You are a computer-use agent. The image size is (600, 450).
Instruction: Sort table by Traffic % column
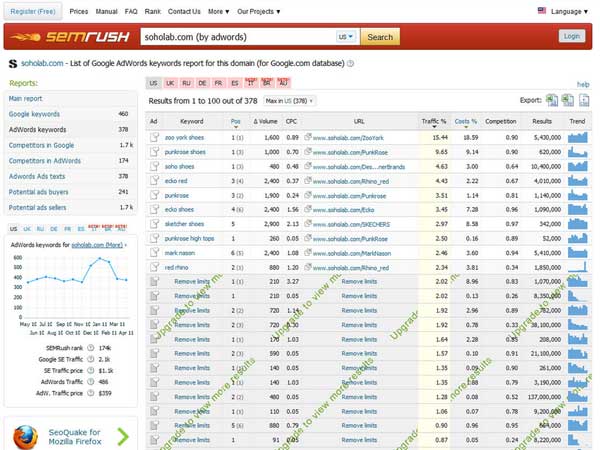[x=434, y=122]
